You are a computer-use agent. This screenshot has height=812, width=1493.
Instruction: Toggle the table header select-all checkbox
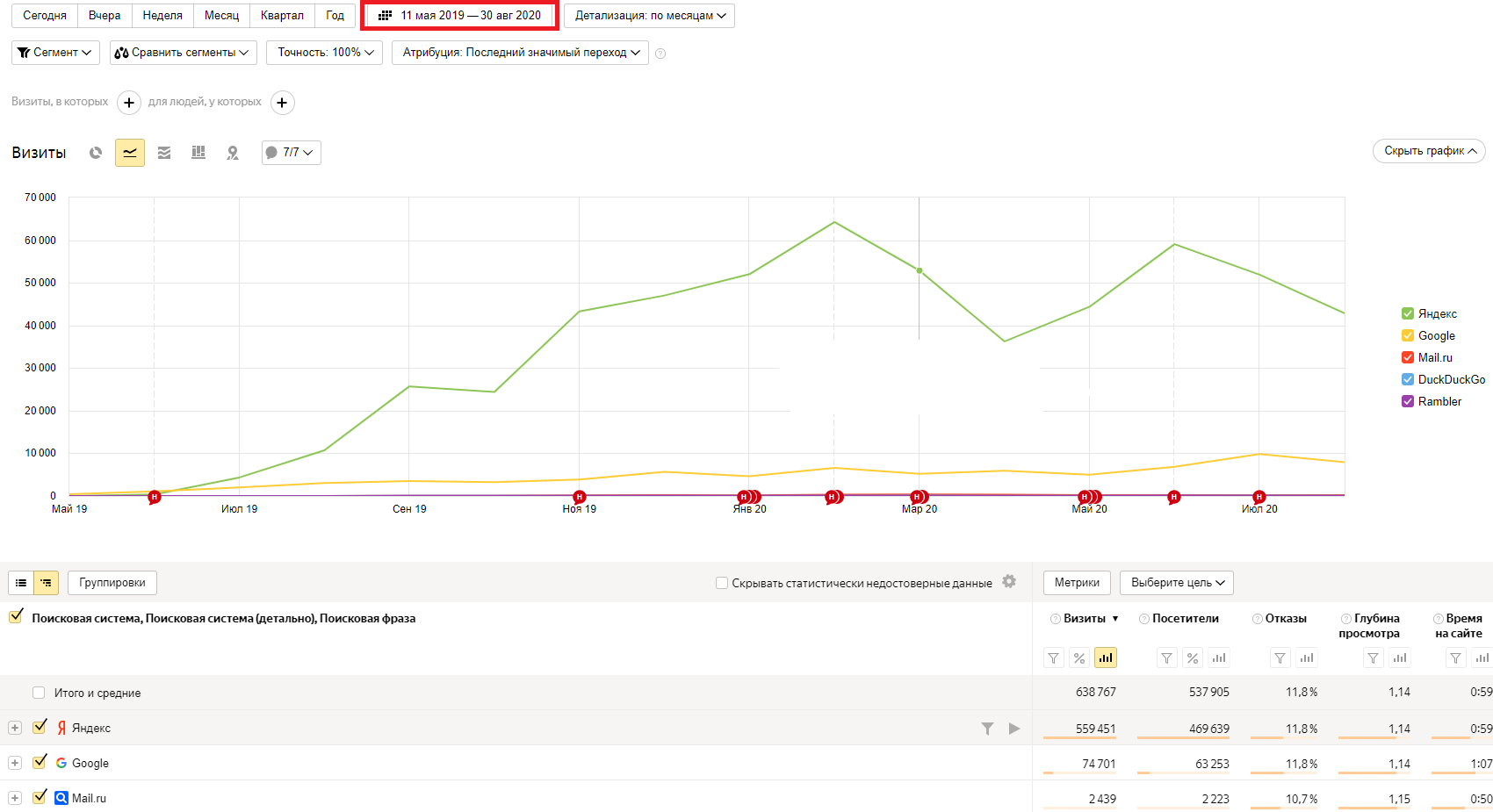[x=16, y=616]
